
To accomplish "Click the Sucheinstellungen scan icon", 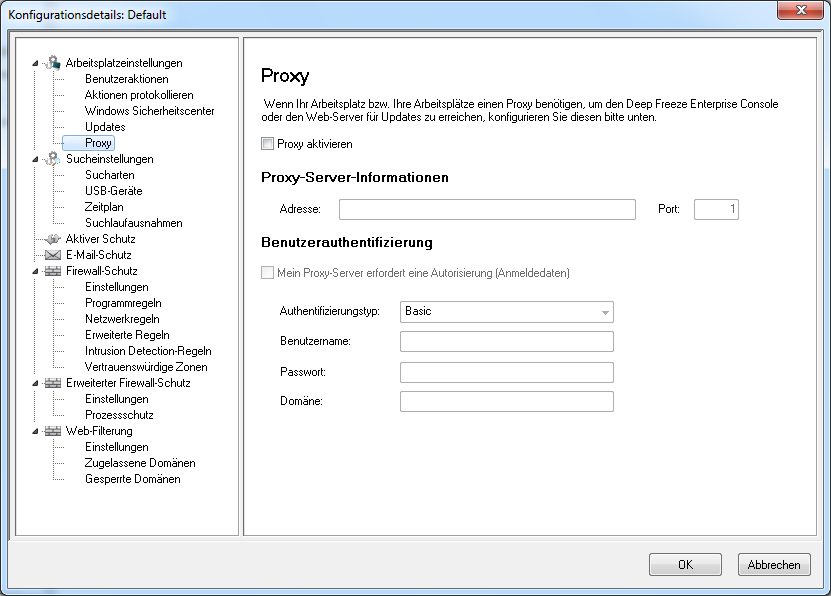I will click(52, 158).
